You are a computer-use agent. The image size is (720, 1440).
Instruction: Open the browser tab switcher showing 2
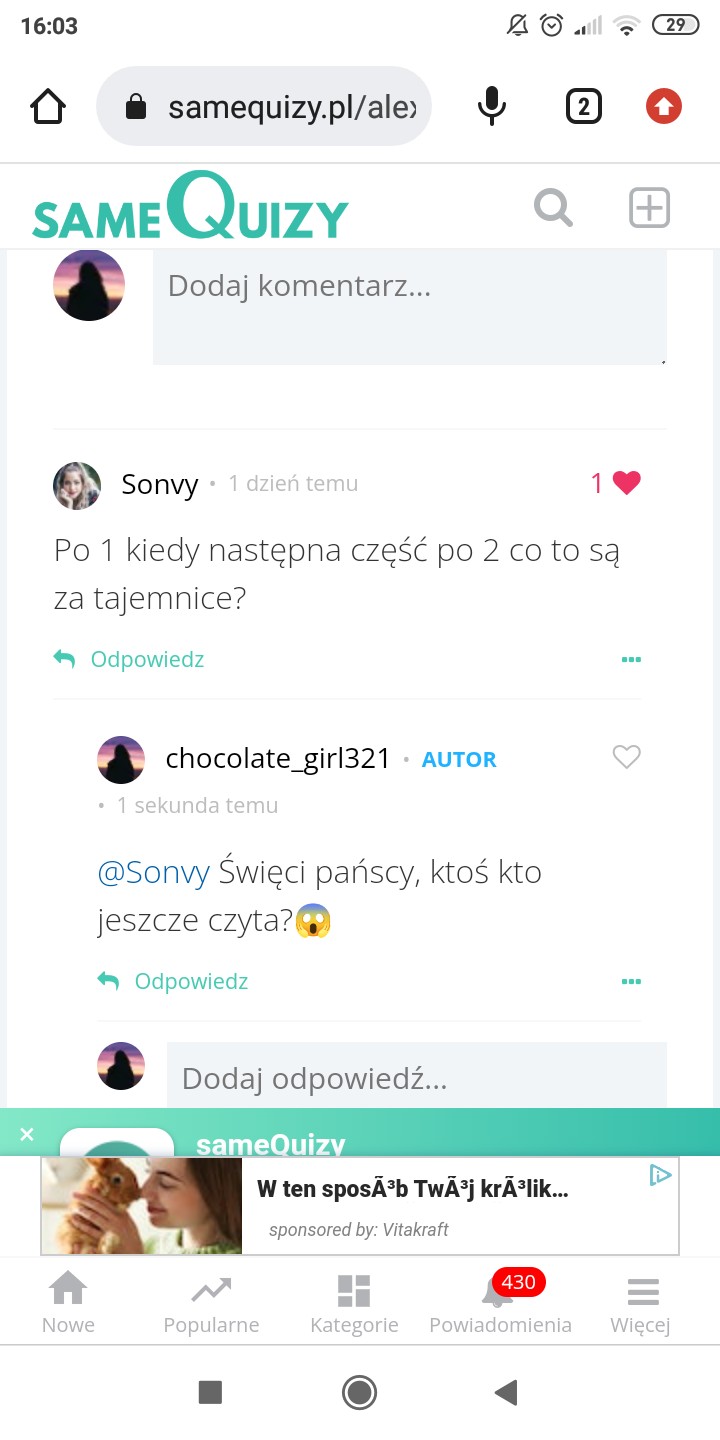584,106
